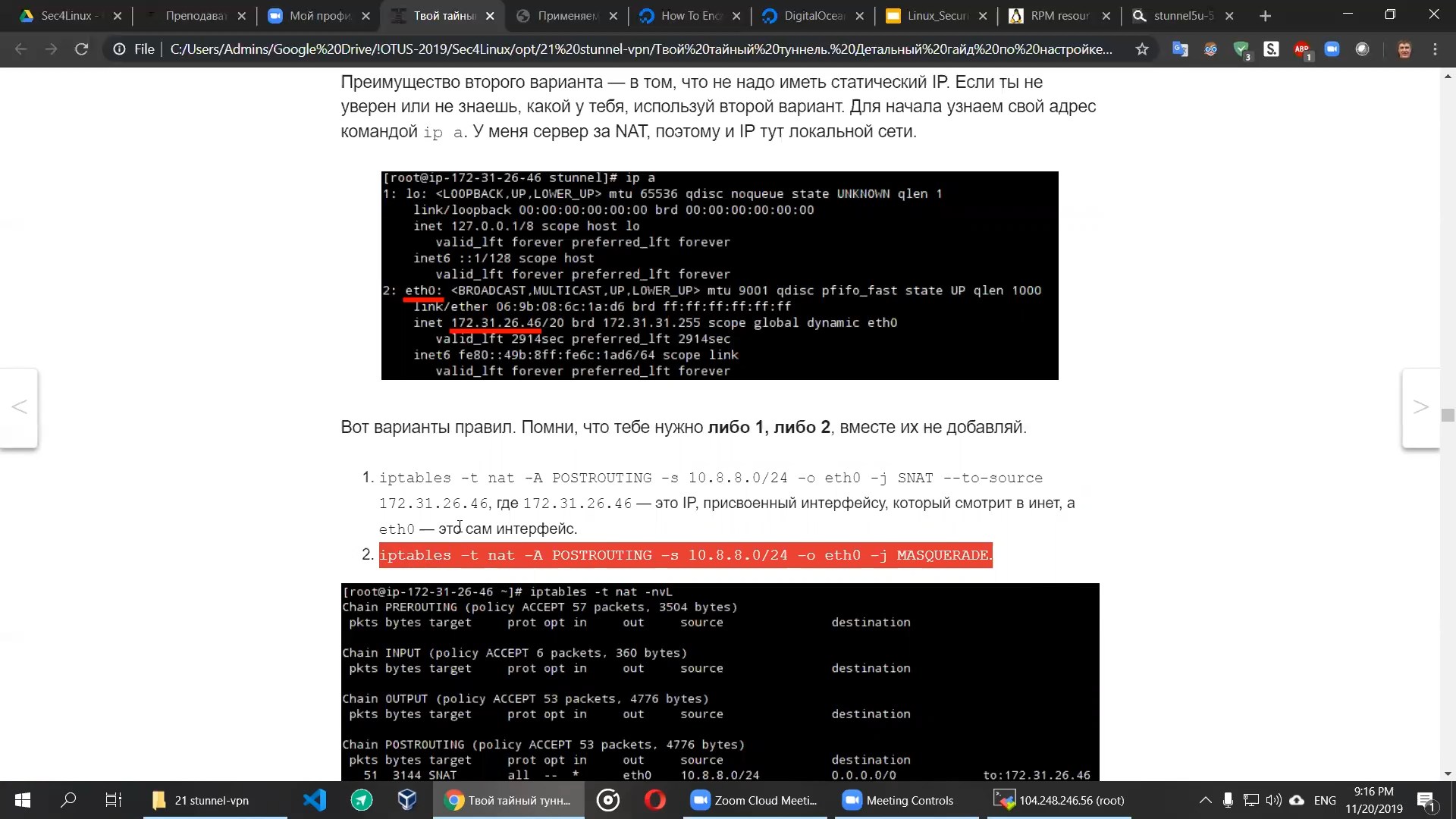Bookmark this page with the star icon
Viewport: 1456px width, 819px height.
1142,49
